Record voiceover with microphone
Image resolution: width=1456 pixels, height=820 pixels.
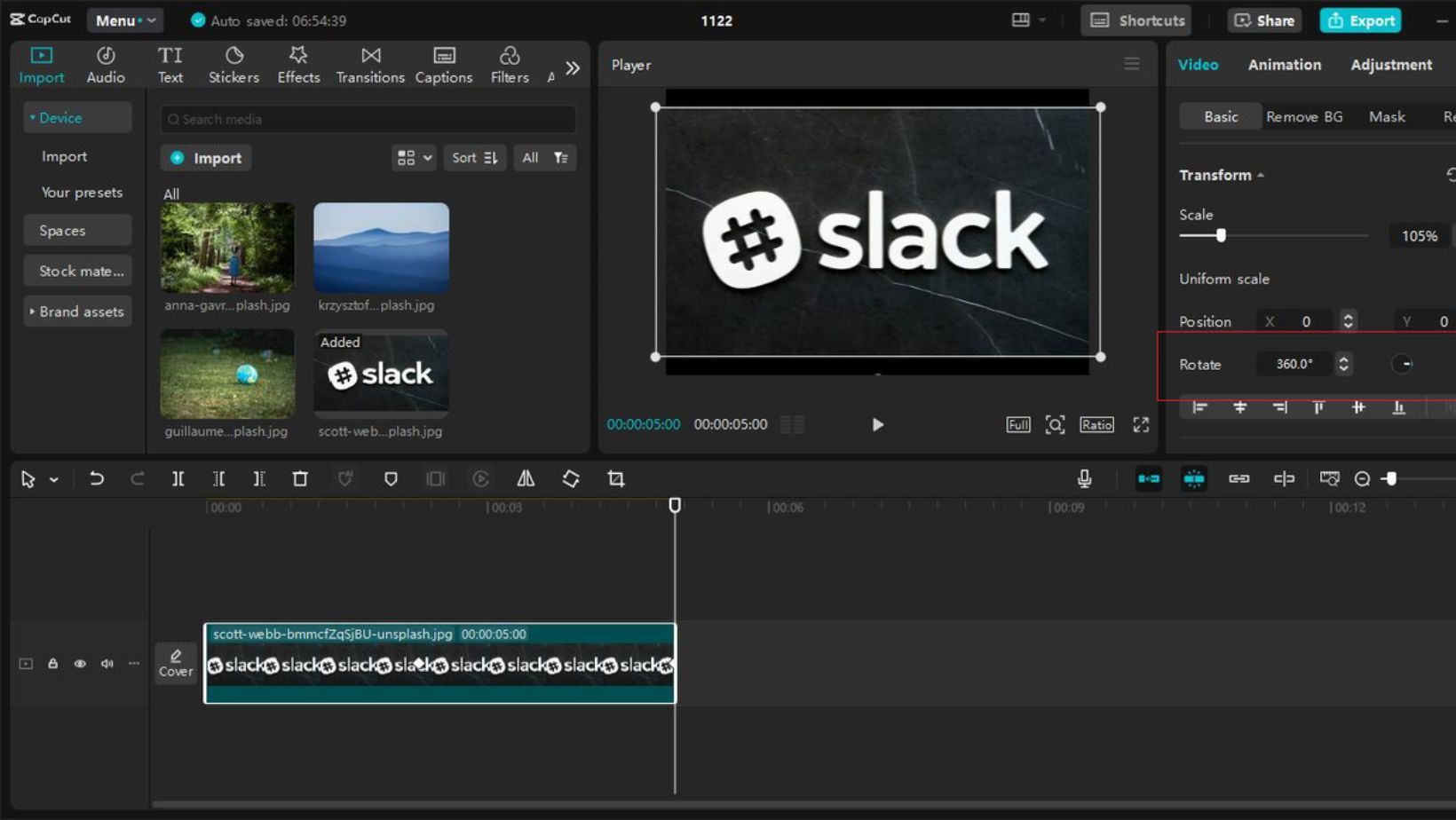coord(1084,479)
